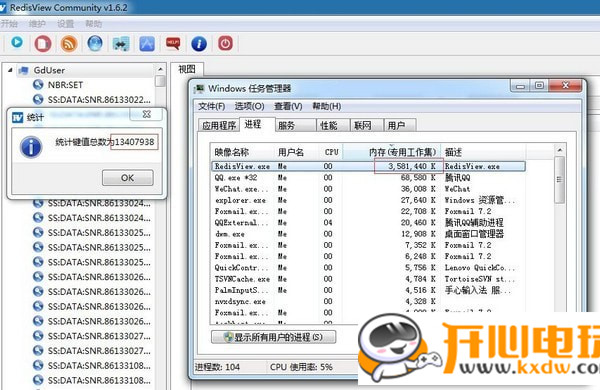Screen dimensions: 600x390
Task: Click the connection arrows toolbar icon
Action: click(x=121, y=44)
